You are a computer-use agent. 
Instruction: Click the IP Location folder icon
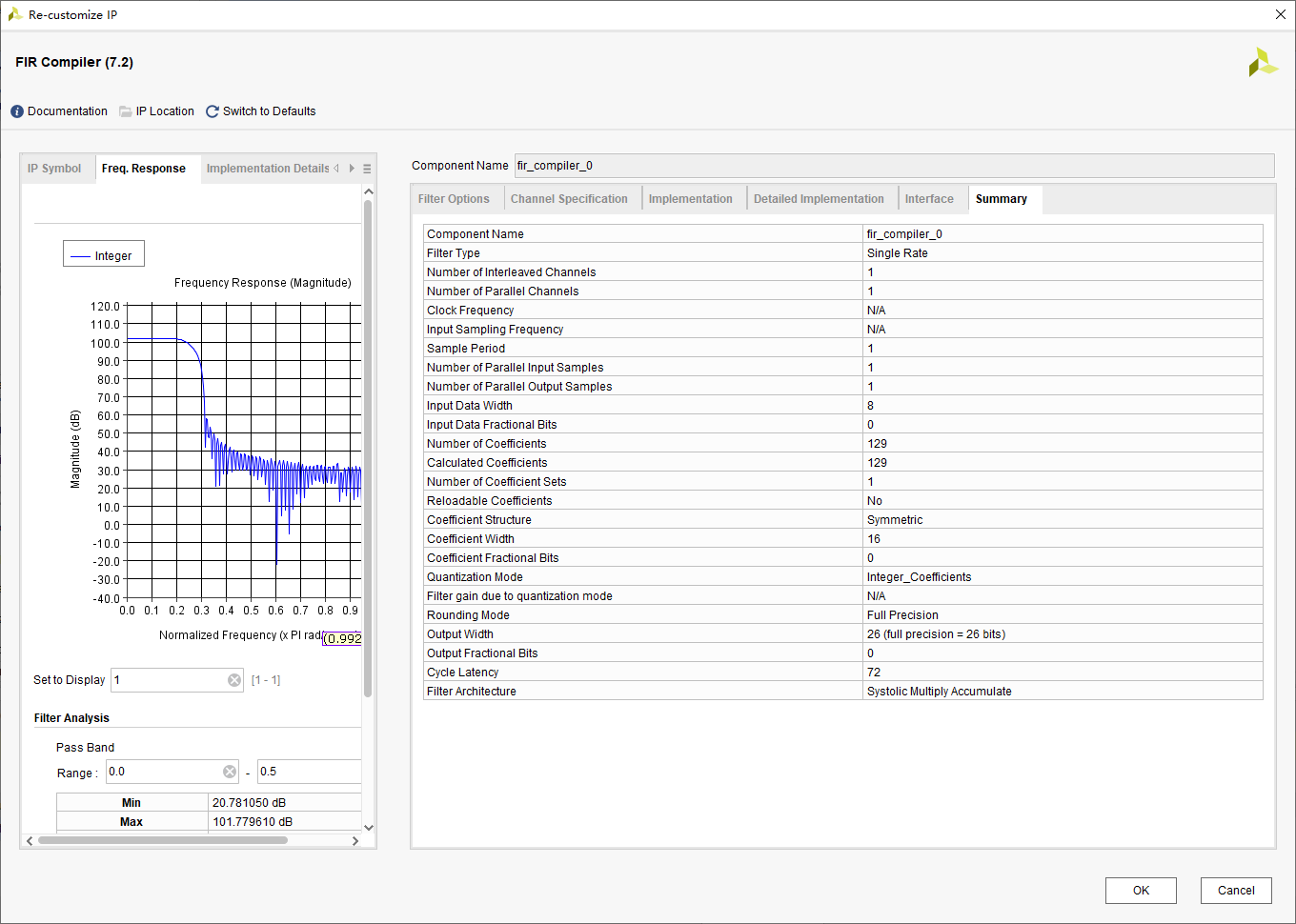pos(126,111)
